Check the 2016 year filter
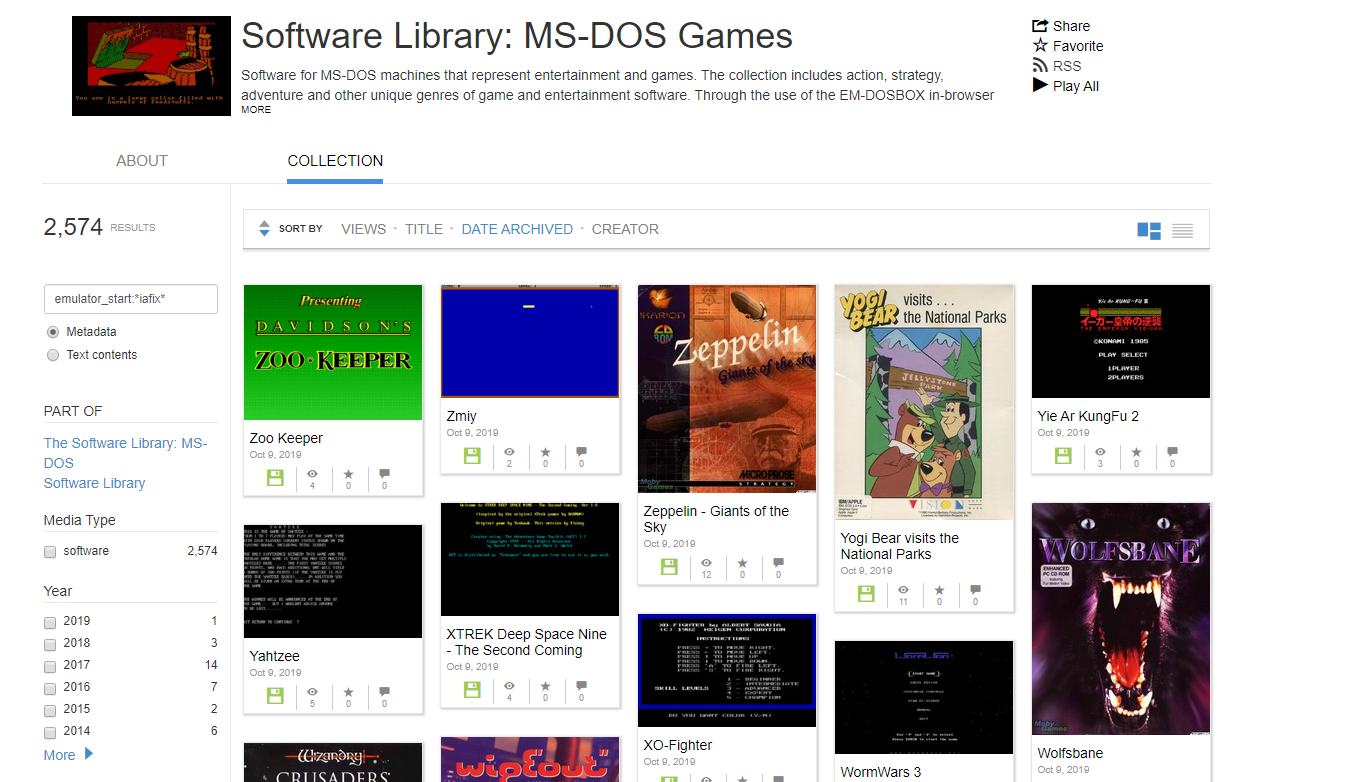This screenshot has width=1361, height=782. pos(50,687)
